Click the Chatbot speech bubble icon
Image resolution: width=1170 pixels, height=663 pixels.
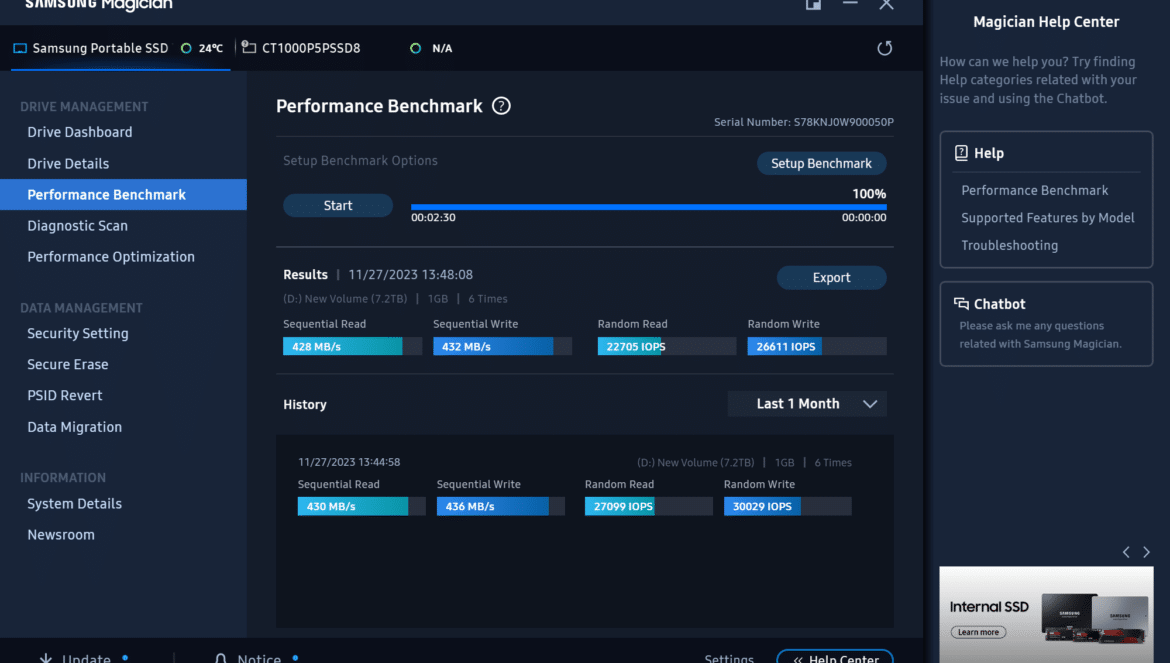click(961, 304)
